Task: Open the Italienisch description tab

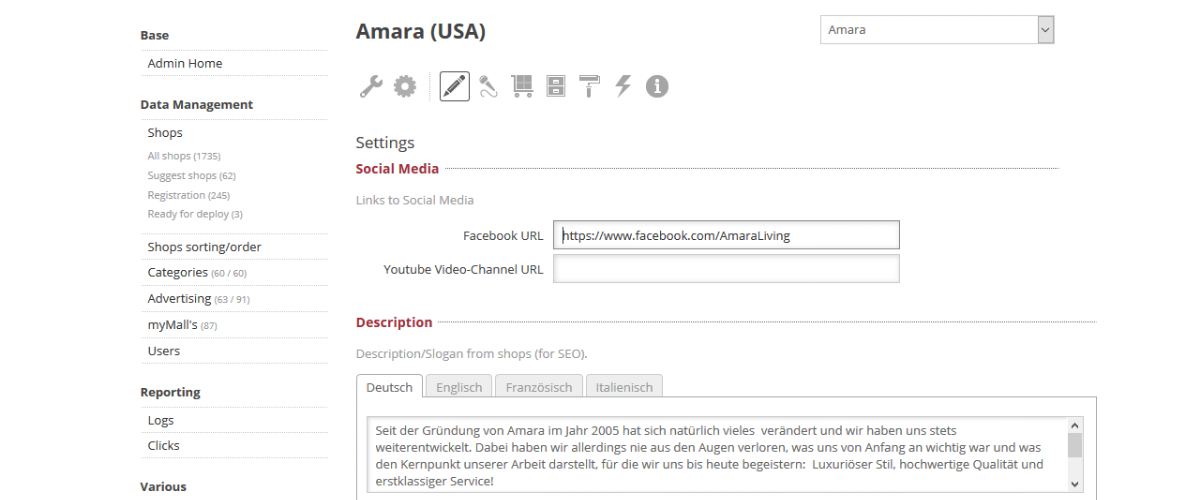Action: click(624, 387)
